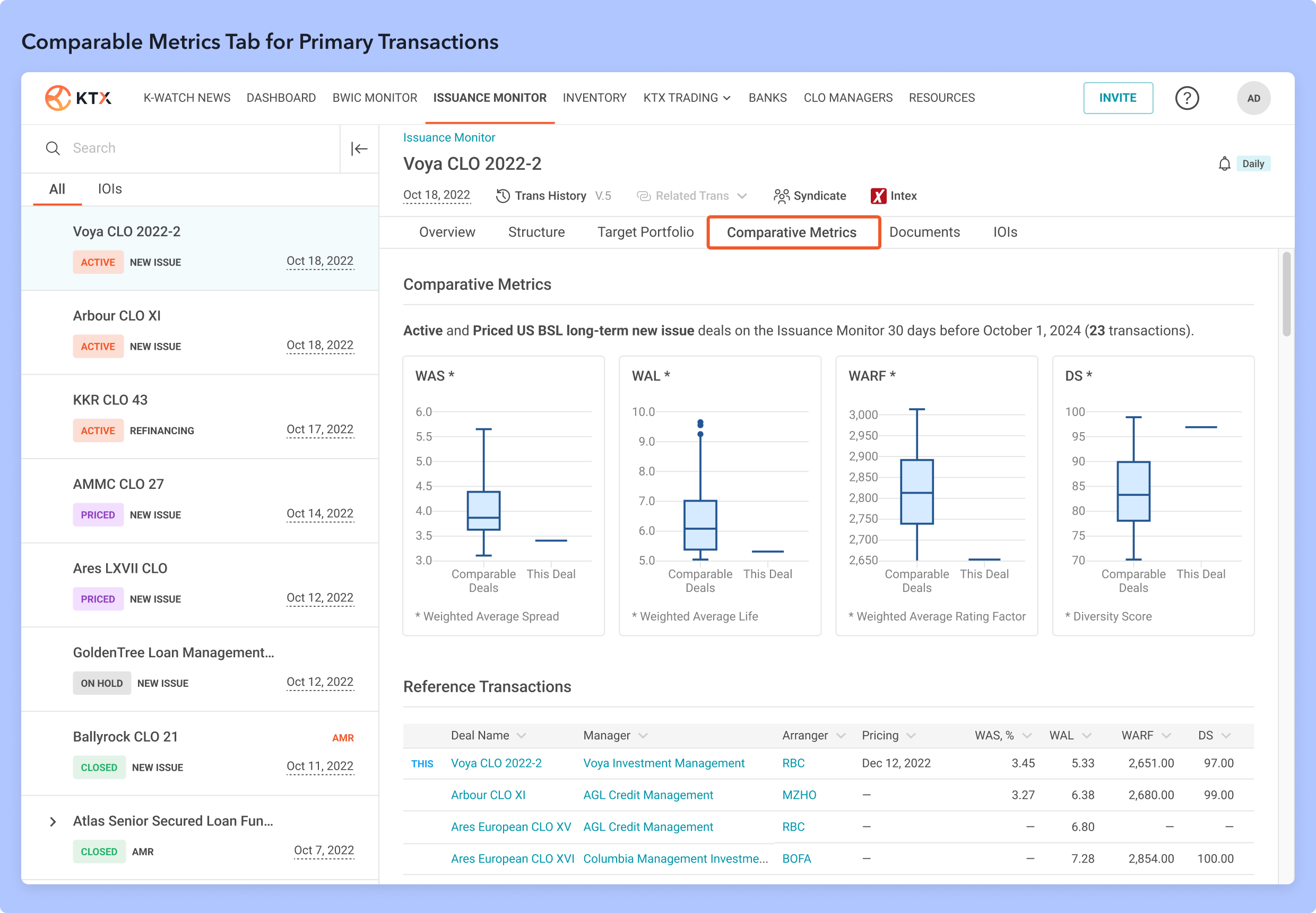Expand the Atlas Senior Secured Loan row
The image size is (1316, 913).
coord(53,822)
